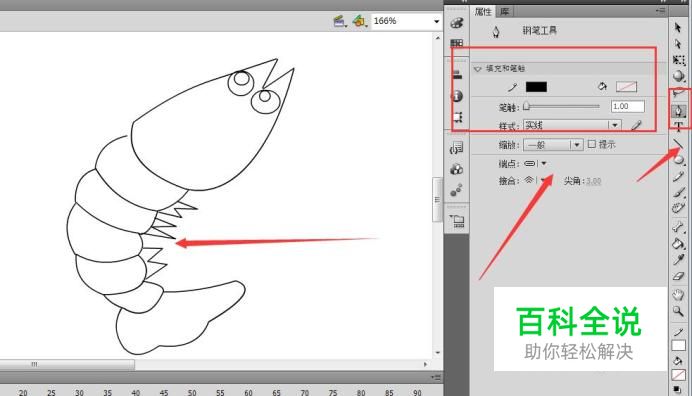
Task: Open the Transform panel icon
Action: tap(457, 117)
